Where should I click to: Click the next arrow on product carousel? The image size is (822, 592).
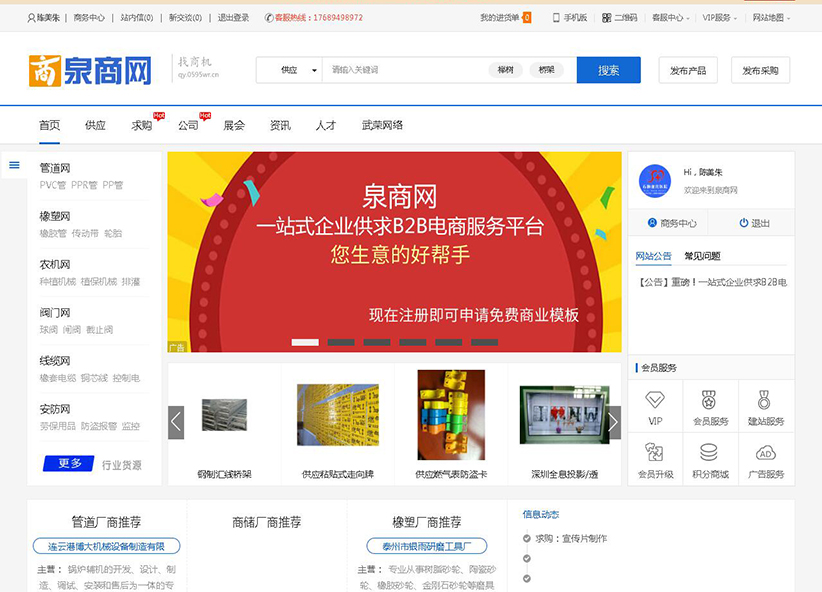coord(612,421)
